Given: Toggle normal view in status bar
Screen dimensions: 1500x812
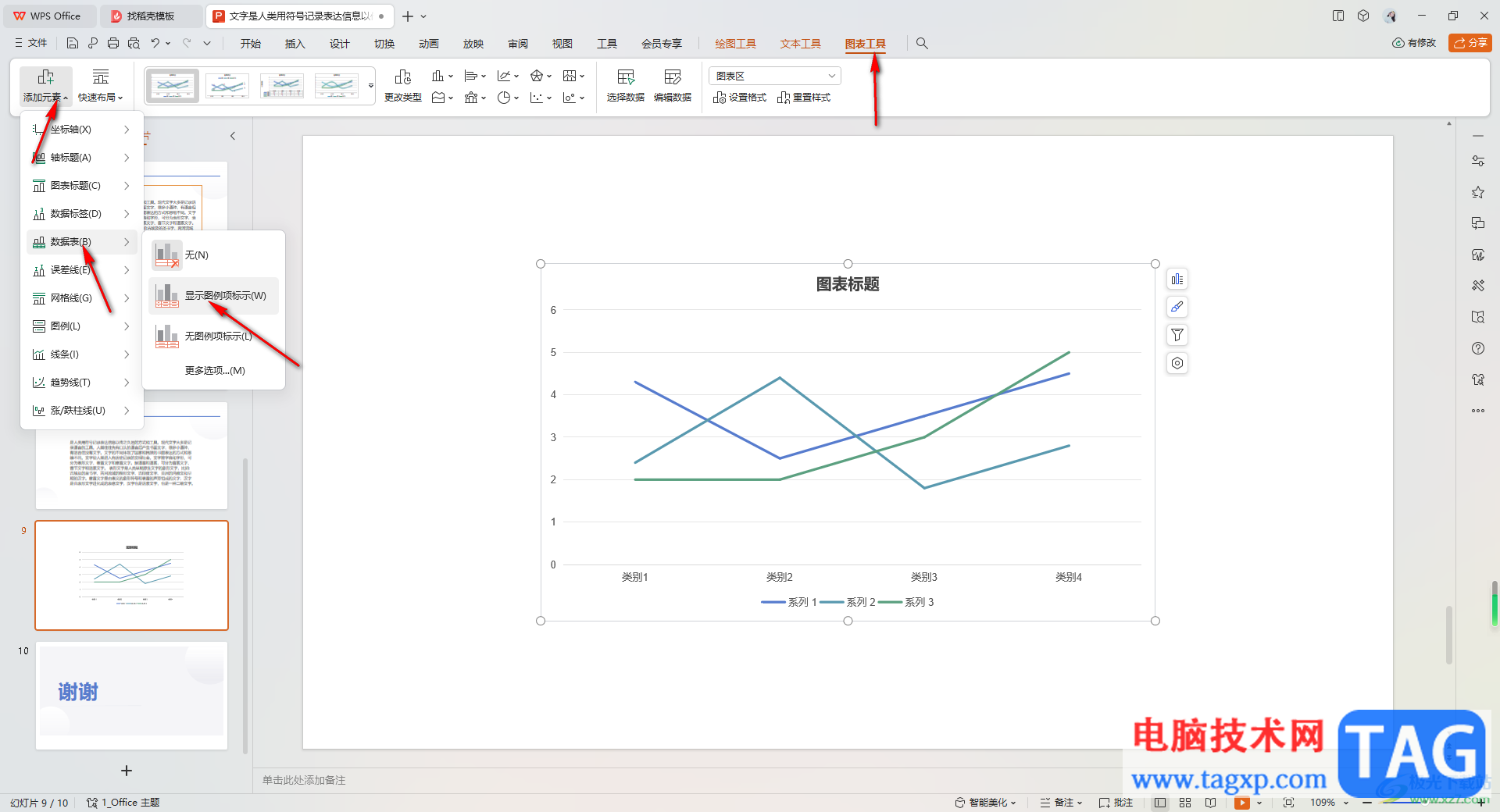Looking at the screenshot, I should 1160,803.
